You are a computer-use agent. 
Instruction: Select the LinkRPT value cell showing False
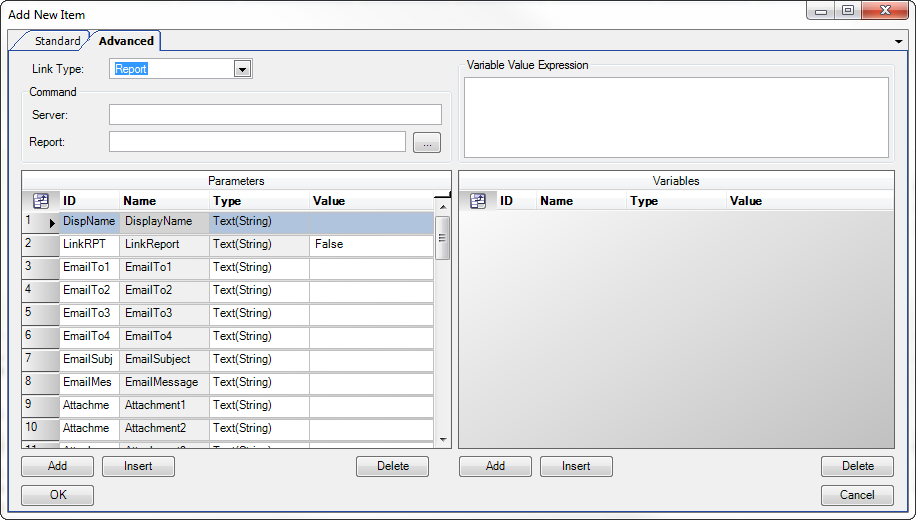(x=371, y=245)
